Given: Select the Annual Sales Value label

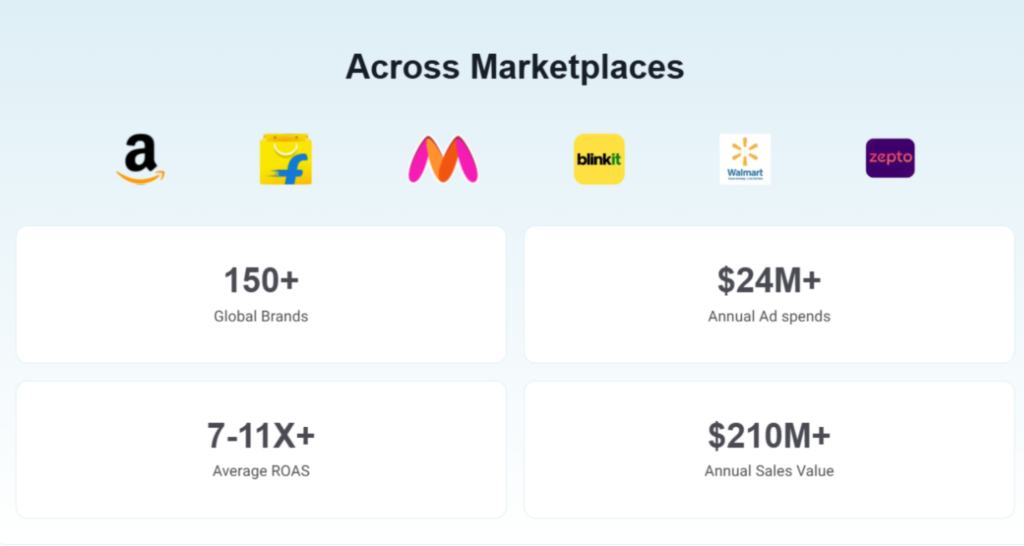Looking at the screenshot, I should tap(769, 471).
